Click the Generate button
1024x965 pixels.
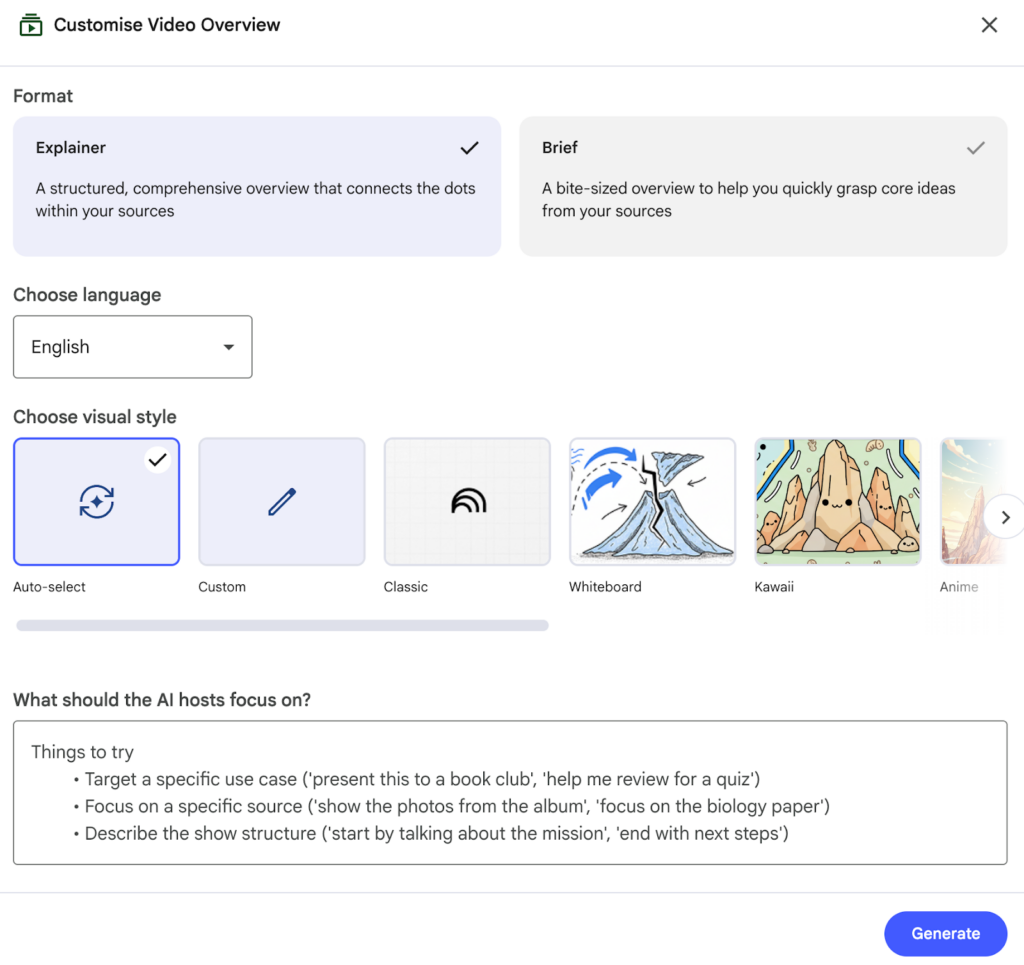coord(945,933)
